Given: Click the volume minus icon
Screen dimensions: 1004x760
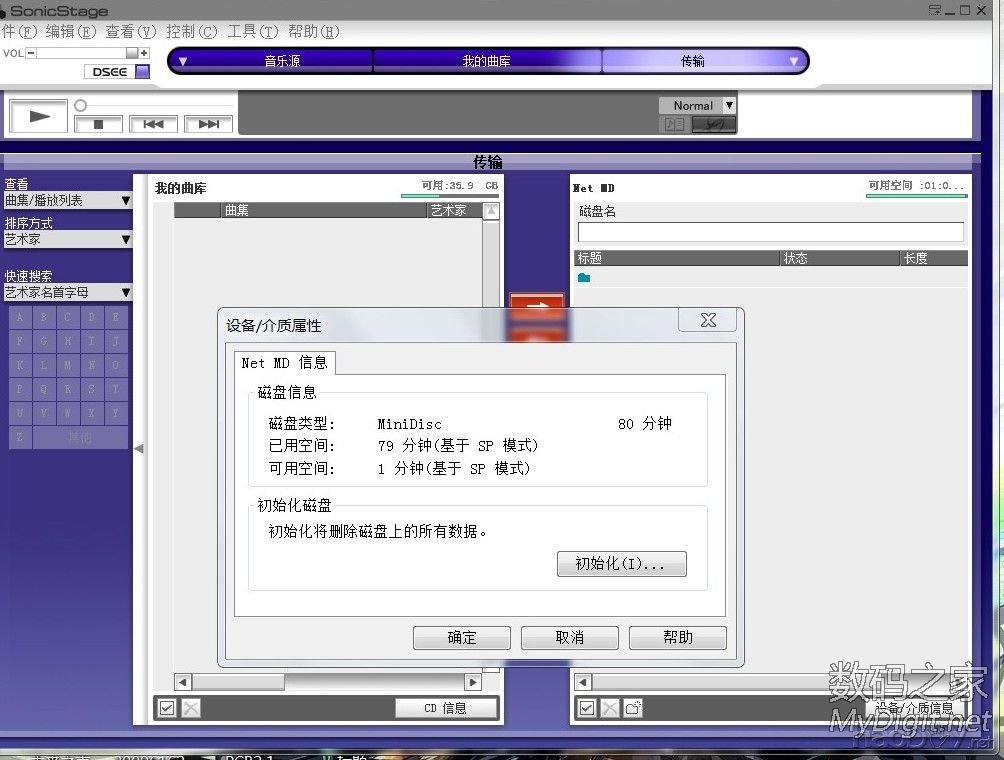Looking at the screenshot, I should coord(31,53).
